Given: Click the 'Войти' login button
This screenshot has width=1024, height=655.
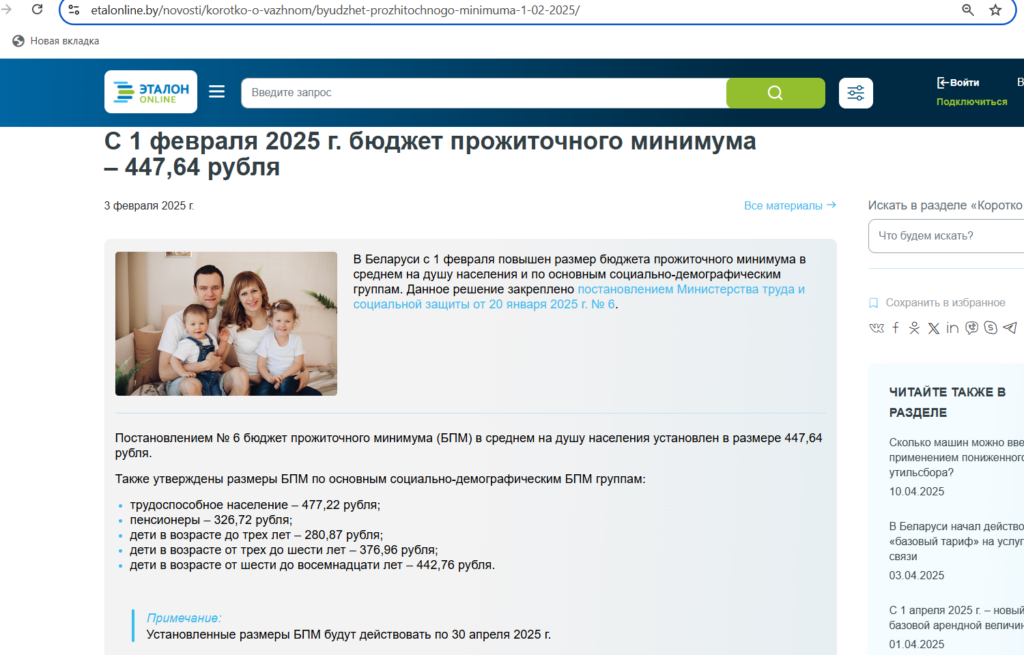Looking at the screenshot, I should tap(958, 83).
